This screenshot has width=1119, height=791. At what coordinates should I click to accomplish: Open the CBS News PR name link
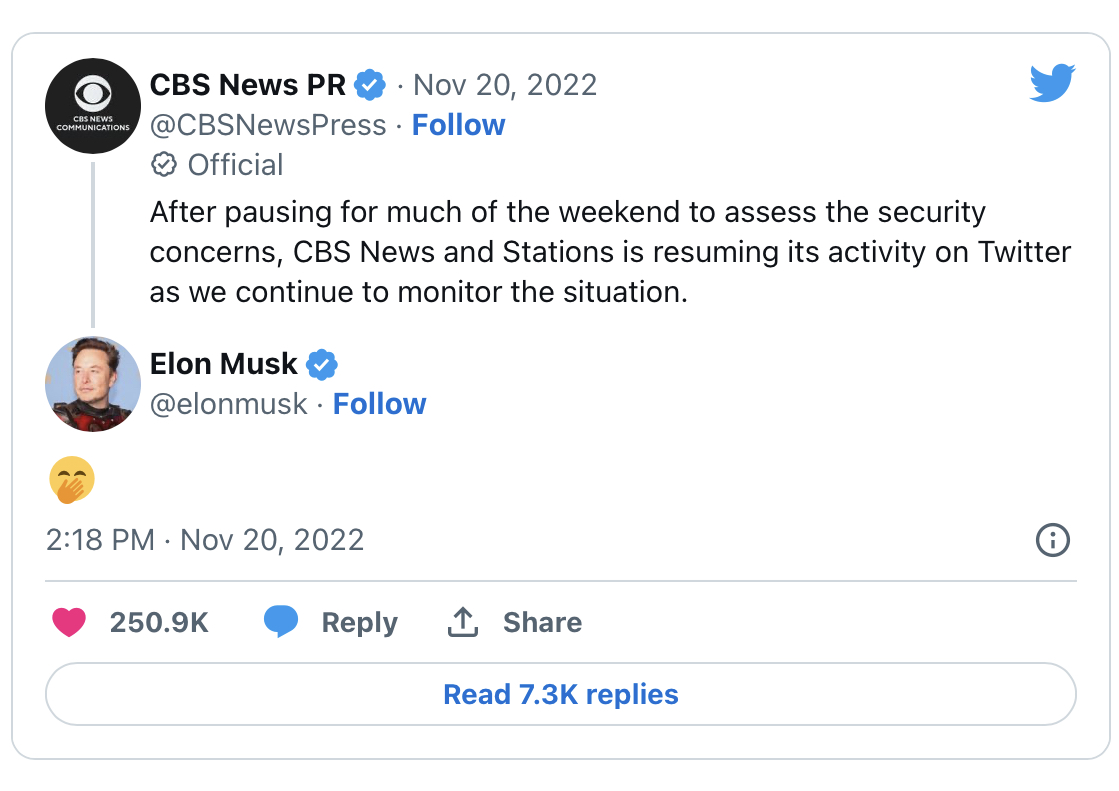coord(247,85)
